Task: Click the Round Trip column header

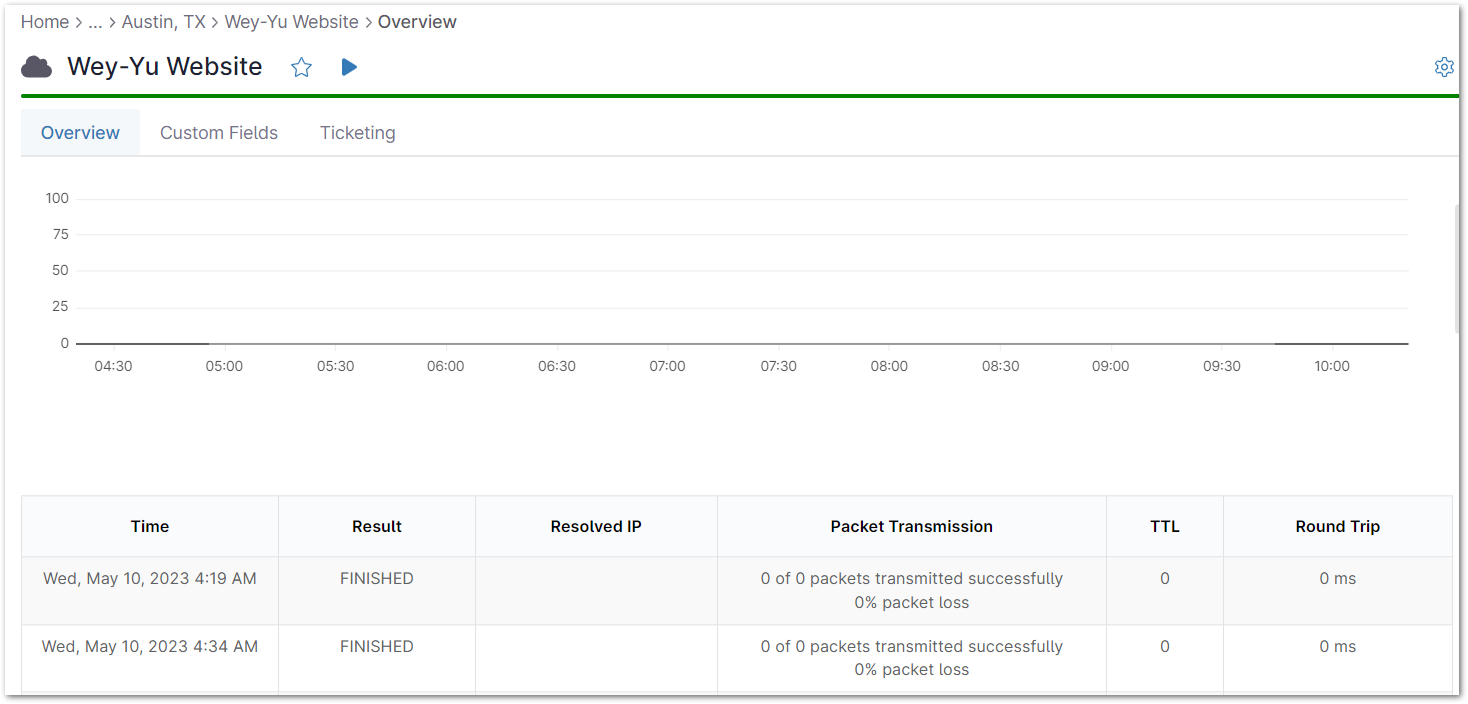Action: [1337, 525]
